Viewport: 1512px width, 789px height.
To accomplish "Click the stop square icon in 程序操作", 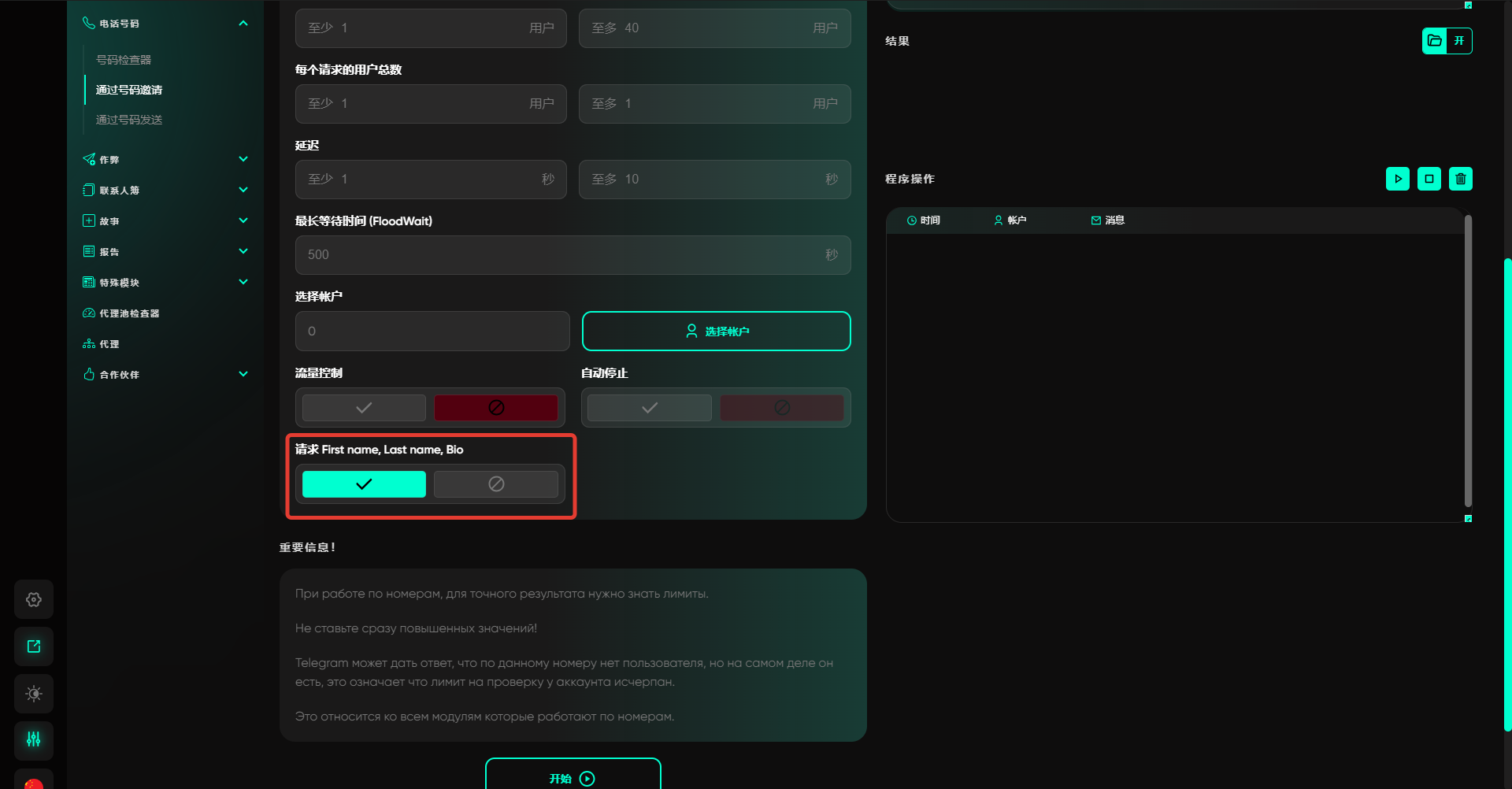I will click(x=1429, y=179).
